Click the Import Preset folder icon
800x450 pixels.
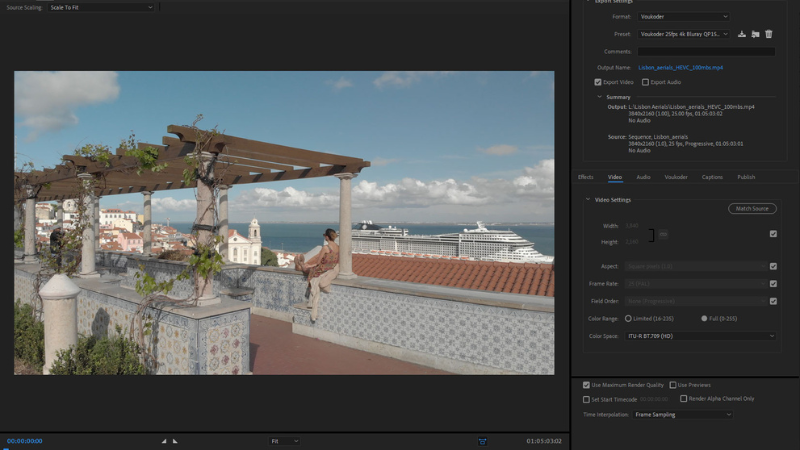coord(755,34)
